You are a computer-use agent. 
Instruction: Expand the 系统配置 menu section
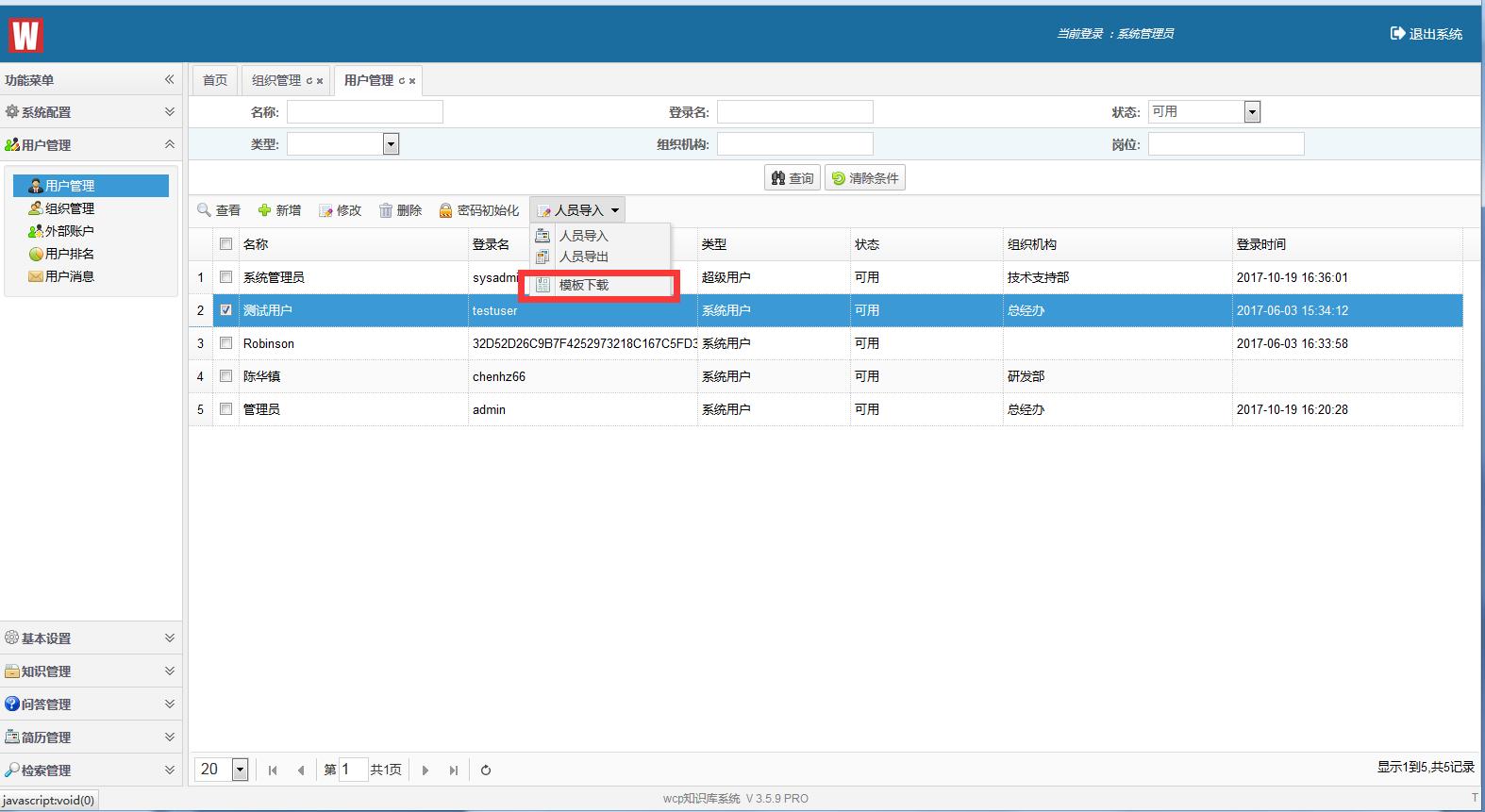(92, 111)
